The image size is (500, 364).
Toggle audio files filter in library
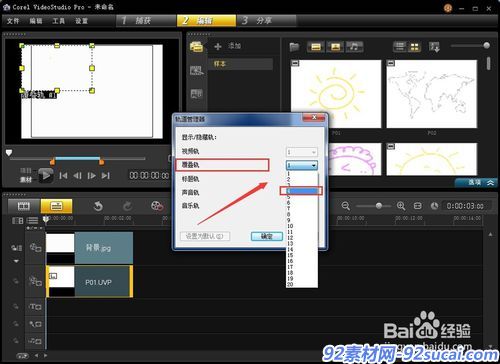tap(355, 47)
